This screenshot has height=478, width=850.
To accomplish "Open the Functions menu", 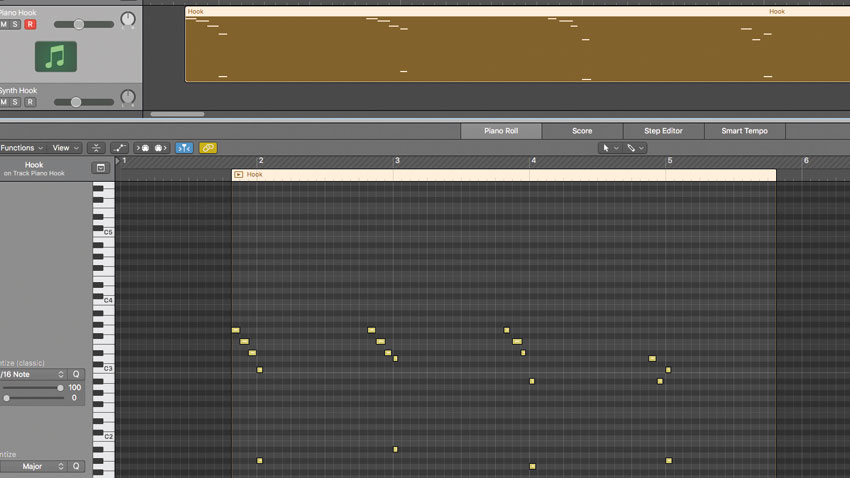I will (22, 148).
